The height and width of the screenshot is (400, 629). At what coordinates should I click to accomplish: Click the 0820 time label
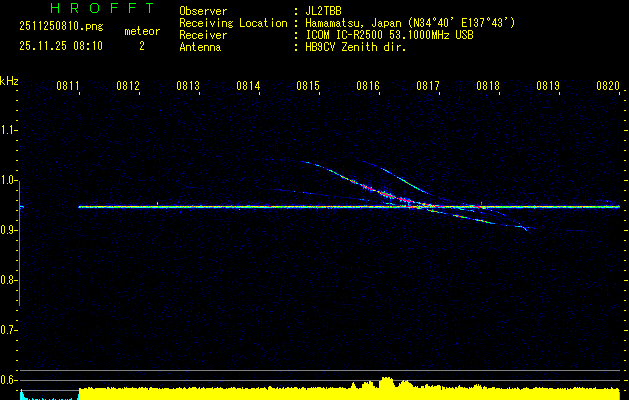coord(608,87)
